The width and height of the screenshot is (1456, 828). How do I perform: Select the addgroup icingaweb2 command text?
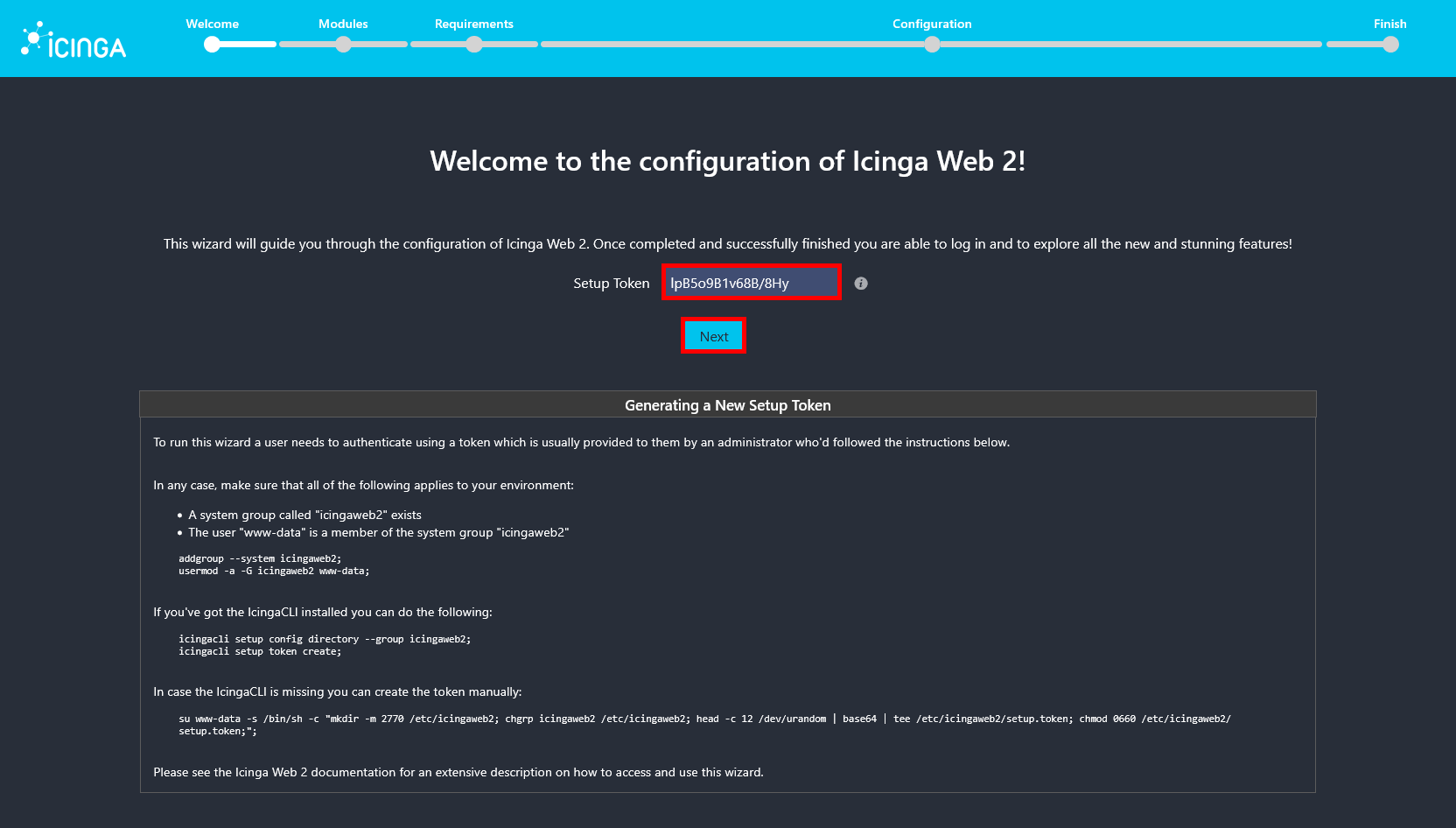pyautogui.click(x=259, y=558)
